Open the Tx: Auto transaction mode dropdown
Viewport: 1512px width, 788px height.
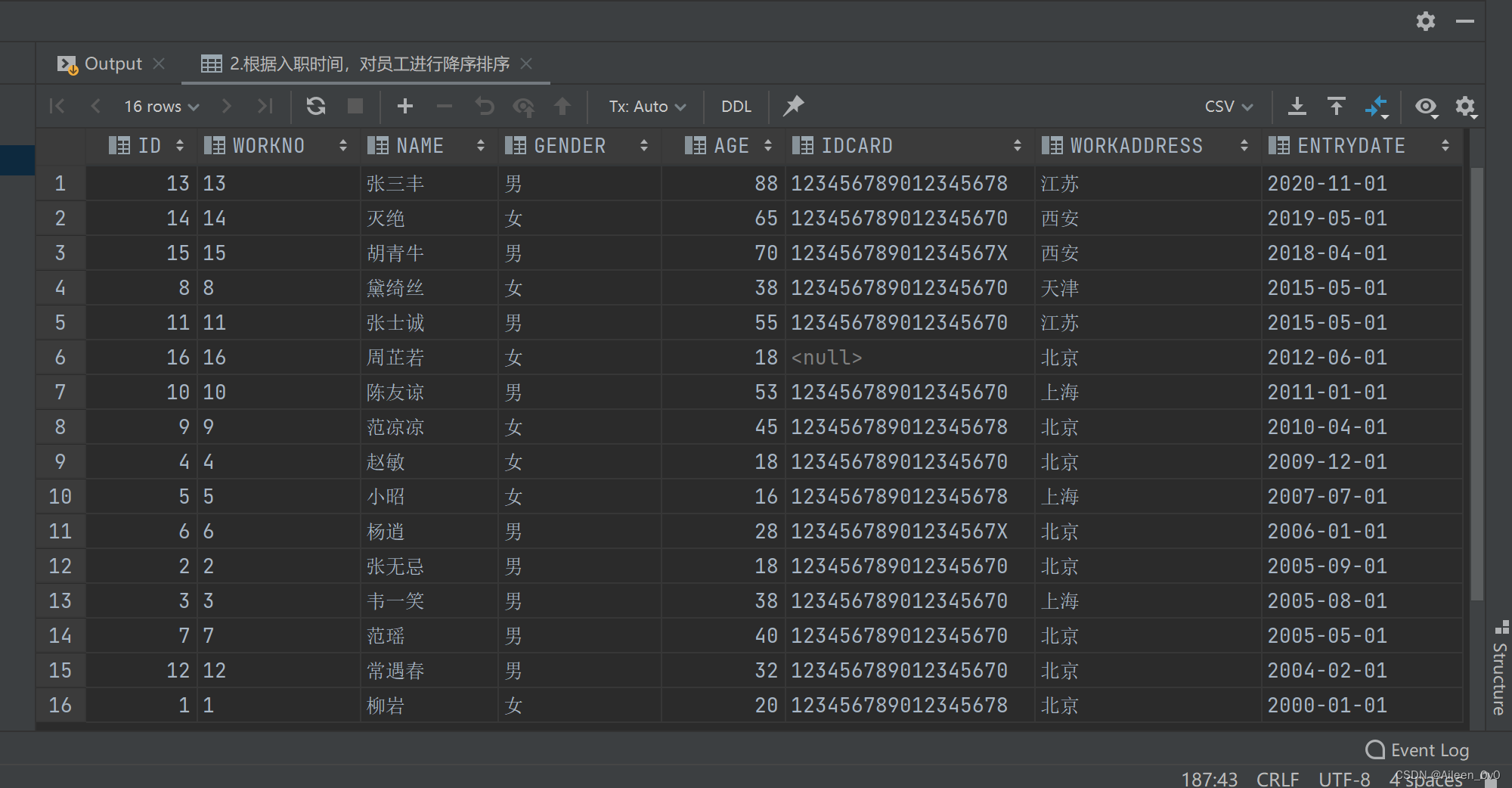[647, 106]
